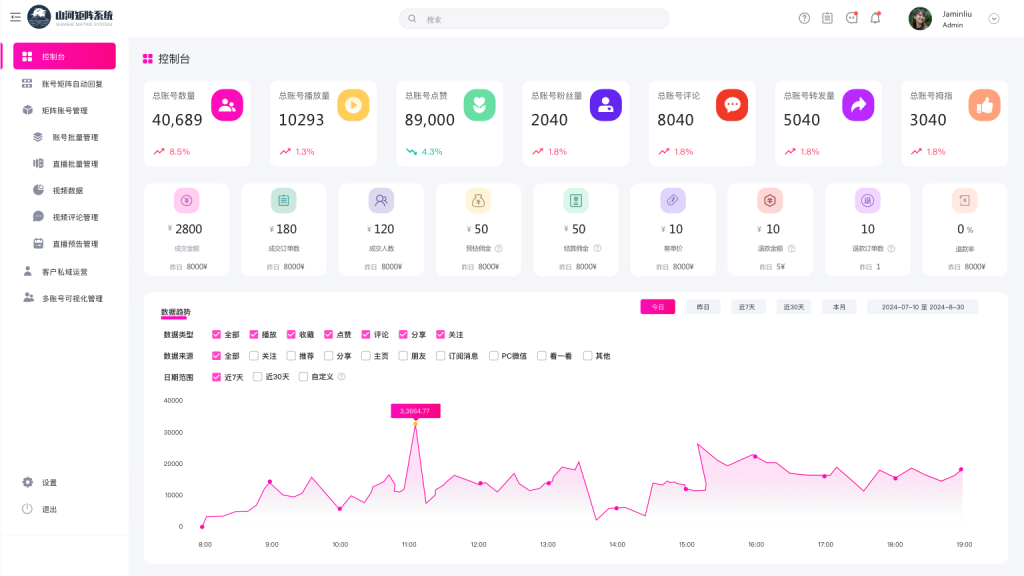Collapse the sidebar with the hamburger icon

click(x=16, y=18)
